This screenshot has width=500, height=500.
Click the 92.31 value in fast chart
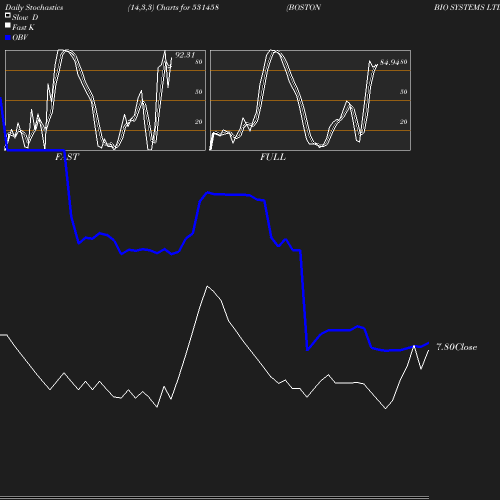tap(185, 55)
